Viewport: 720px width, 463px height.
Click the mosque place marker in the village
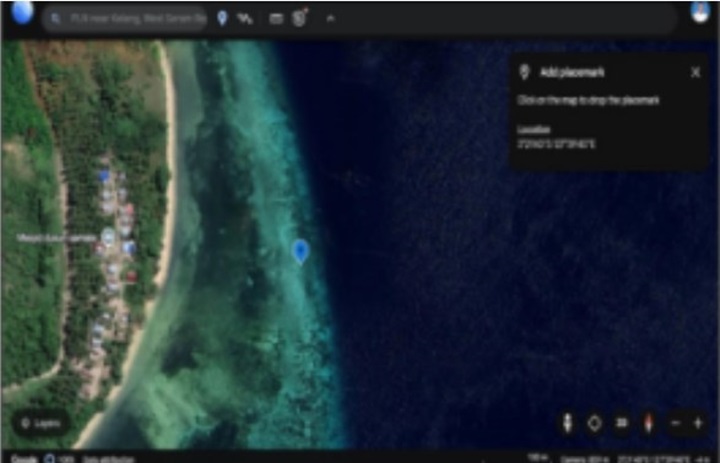(107, 236)
